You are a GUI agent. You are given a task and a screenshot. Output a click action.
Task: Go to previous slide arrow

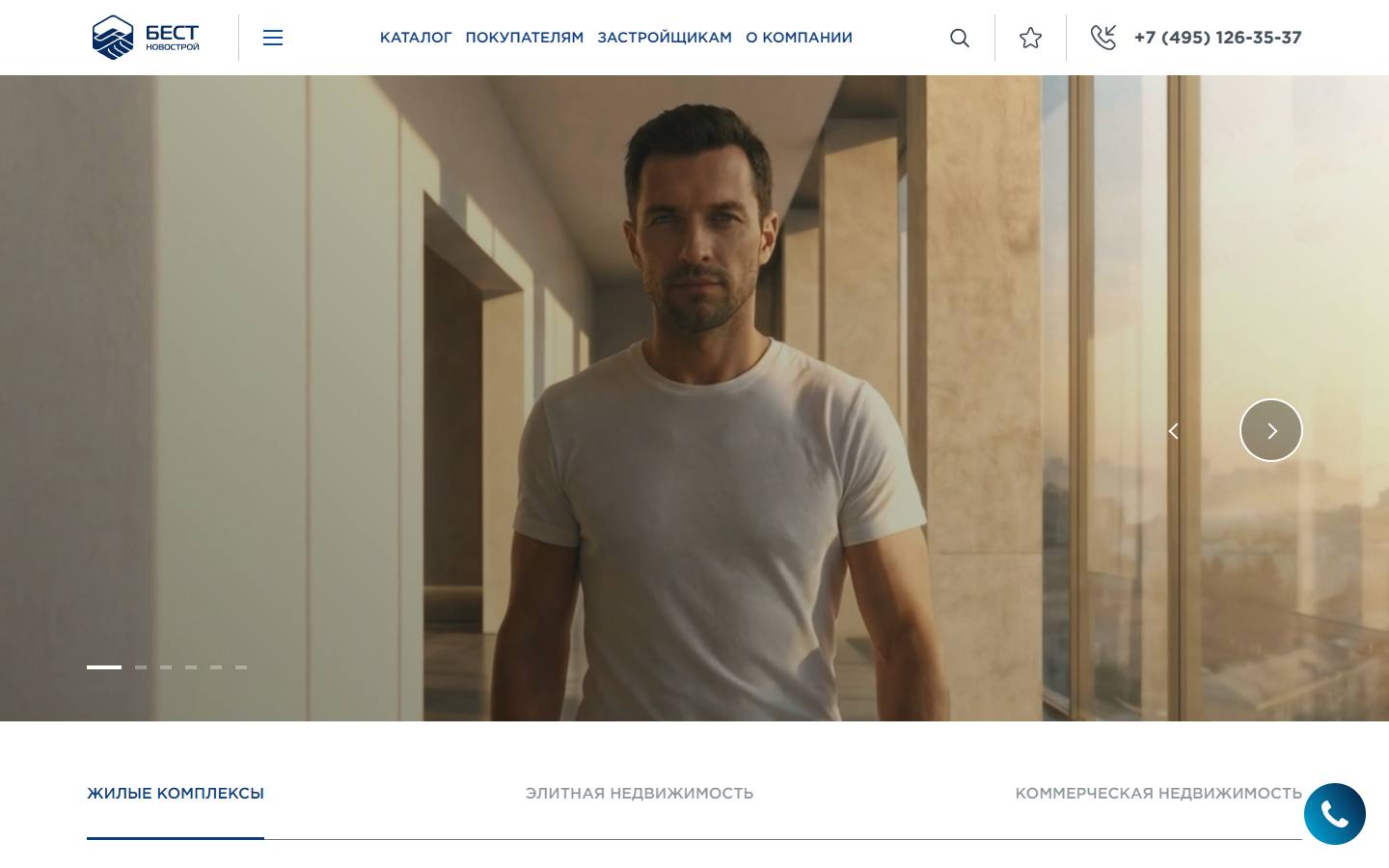1173,431
